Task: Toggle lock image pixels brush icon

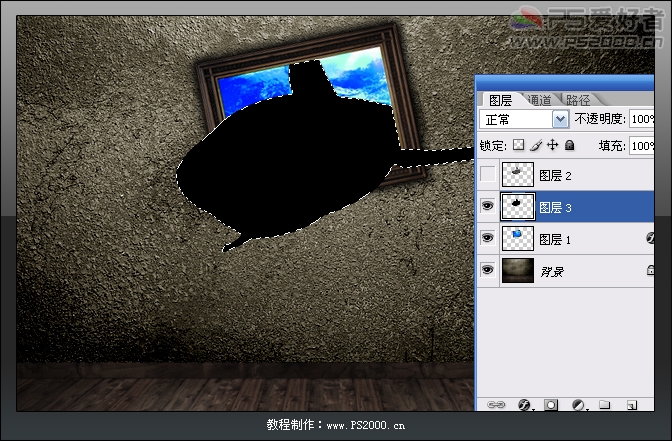Action: point(536,145)
